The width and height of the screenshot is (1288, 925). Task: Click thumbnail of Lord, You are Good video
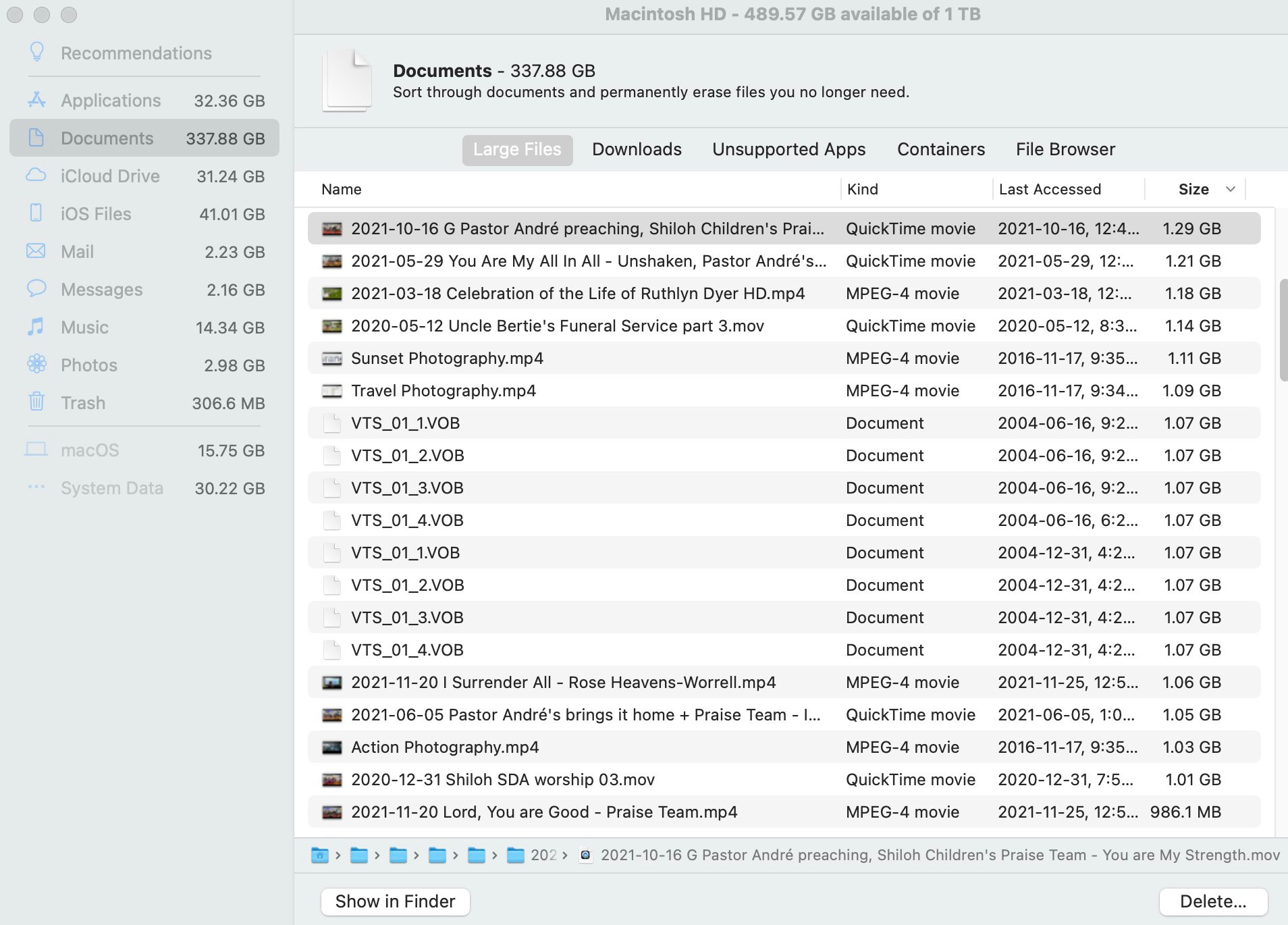point(331,812)
